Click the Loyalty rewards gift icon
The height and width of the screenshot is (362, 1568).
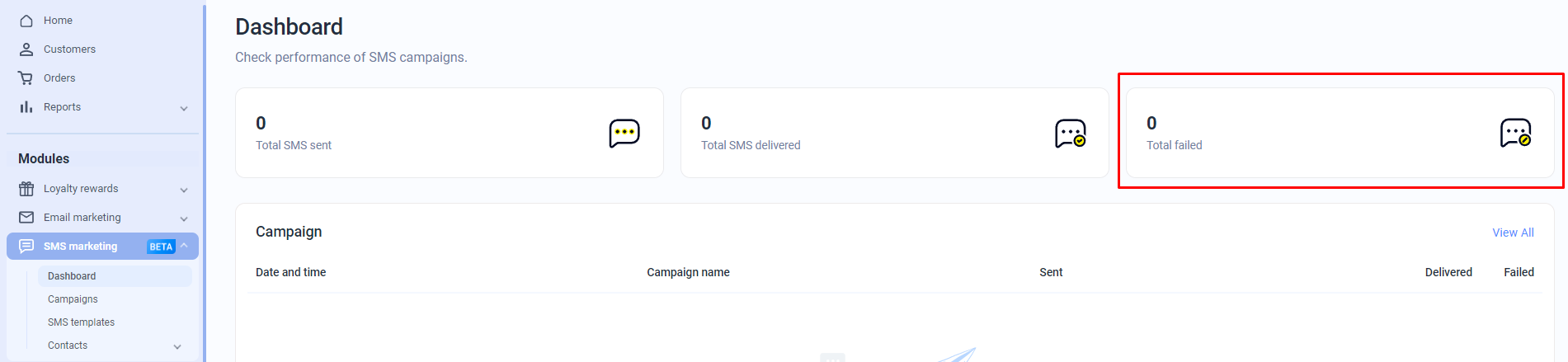point(26,189)
